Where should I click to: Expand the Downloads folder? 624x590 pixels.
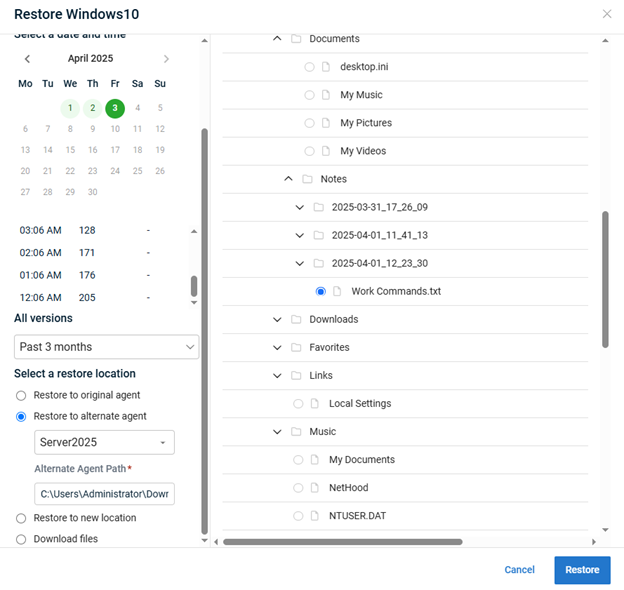tap(277, 319)
